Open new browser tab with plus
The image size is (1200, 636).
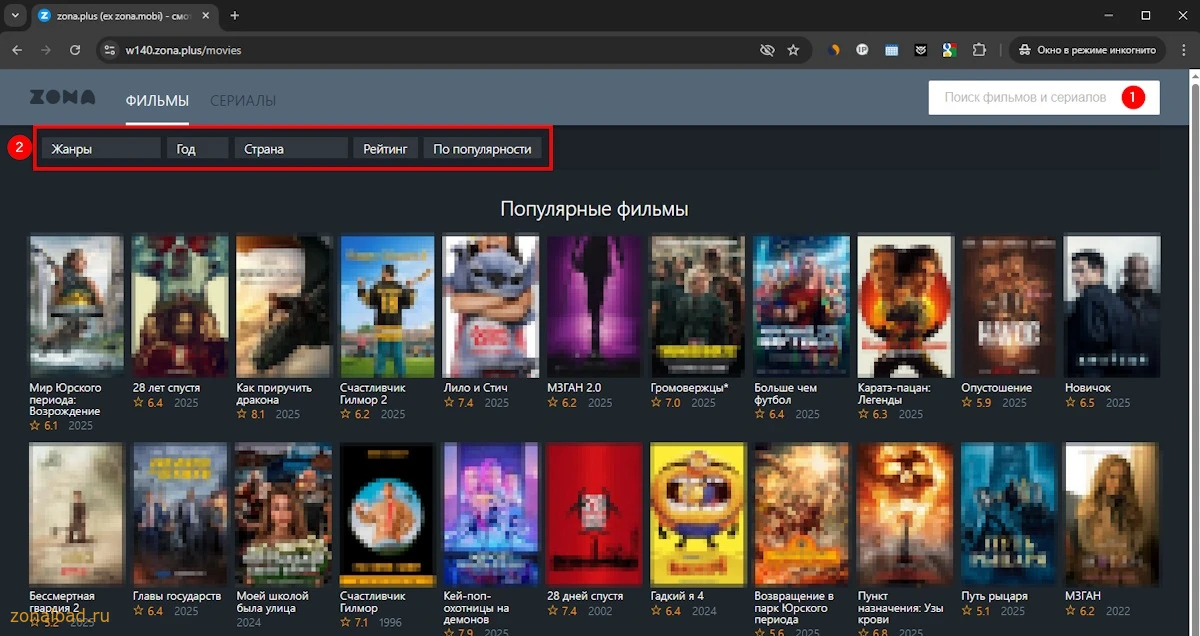pyautogui.click(x=235, y=16)
